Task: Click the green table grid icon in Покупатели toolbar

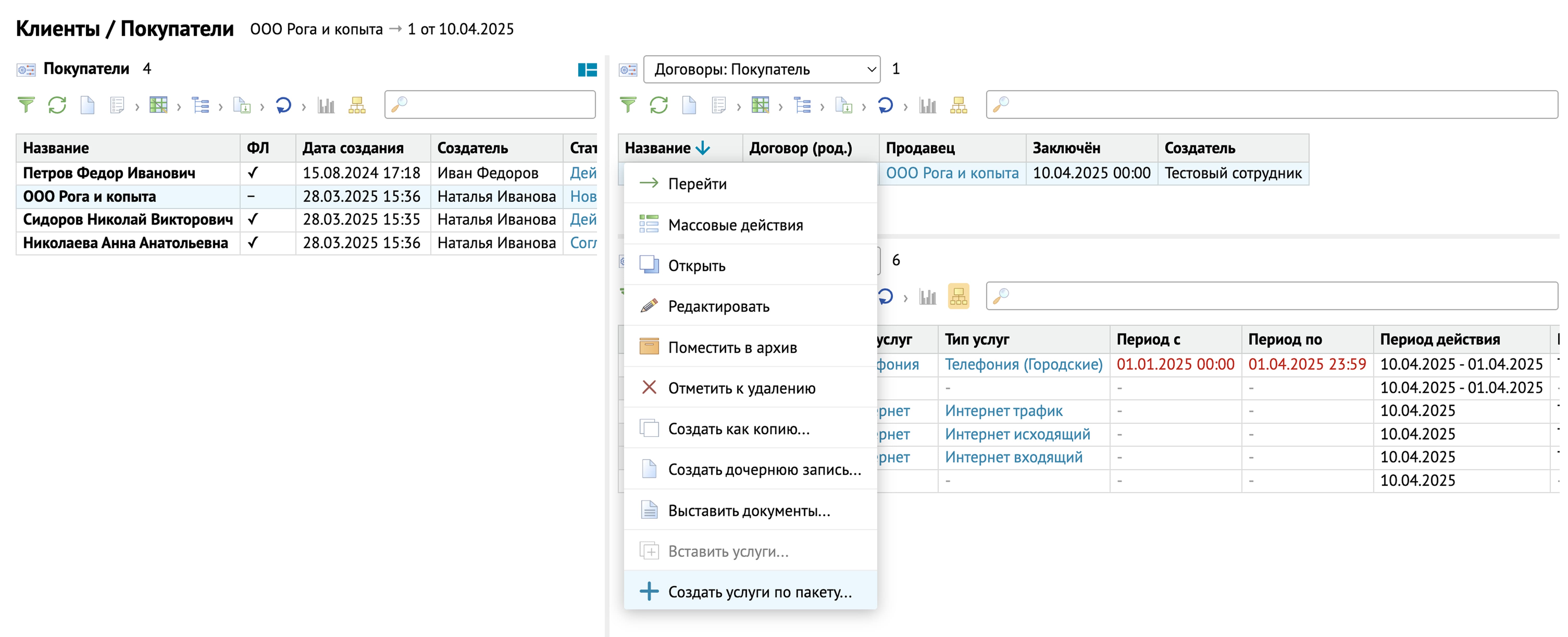Action: 158,105
